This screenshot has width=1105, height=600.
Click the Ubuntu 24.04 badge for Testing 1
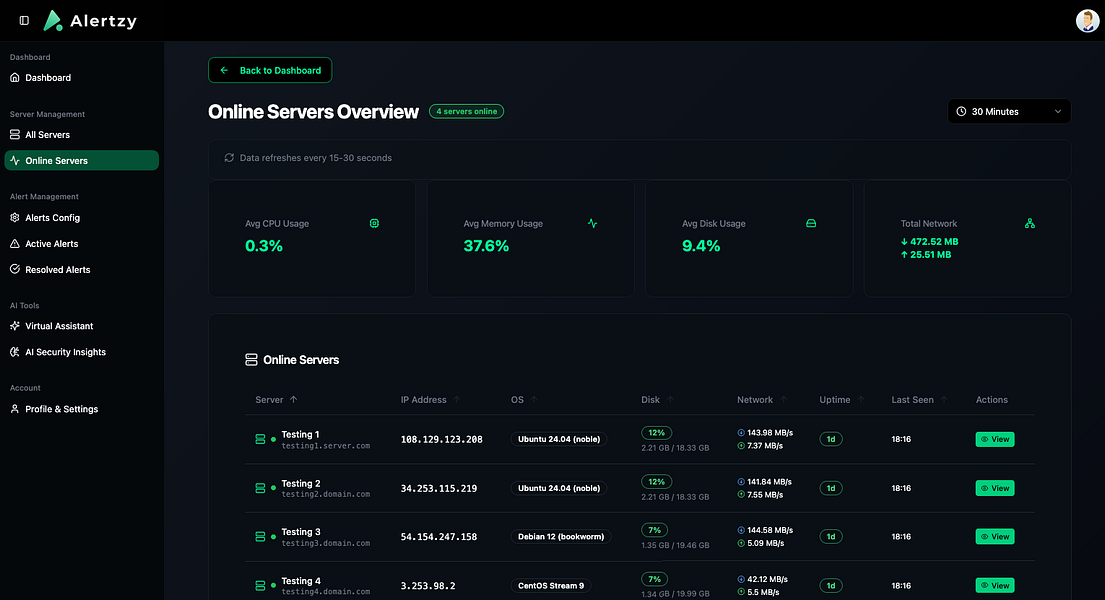pyautogui.click(x=559, y=439)
